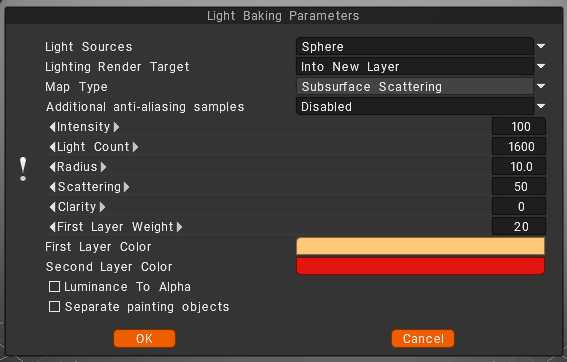This screenshot has height=362, width=567.
Task: Decrease Light Count using the left arrow
Action: tap(52, 147)
